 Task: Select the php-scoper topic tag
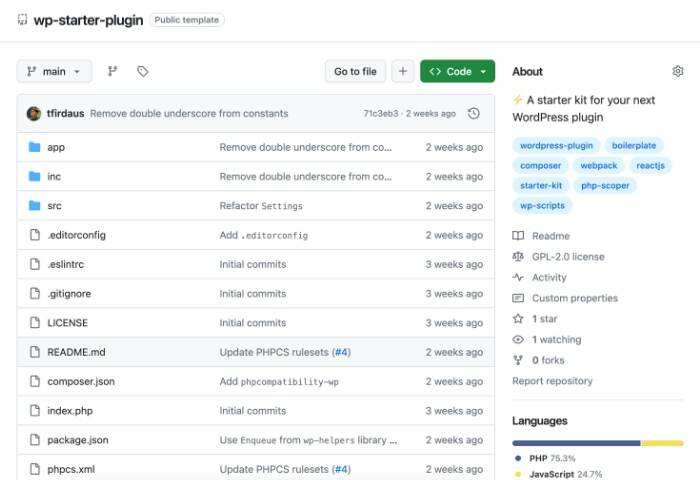coord(605,185)
